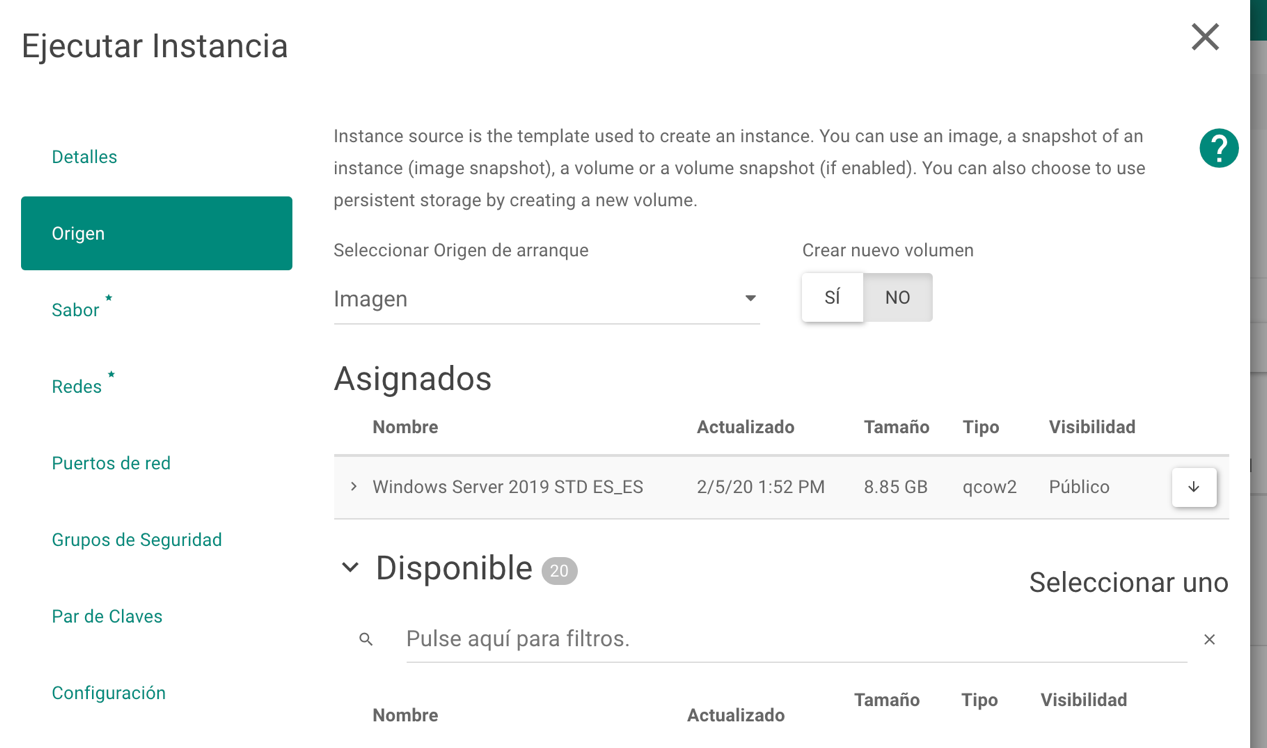Open the Par de Claves section
Screen dimensions: 1267x748
(107, 616)
